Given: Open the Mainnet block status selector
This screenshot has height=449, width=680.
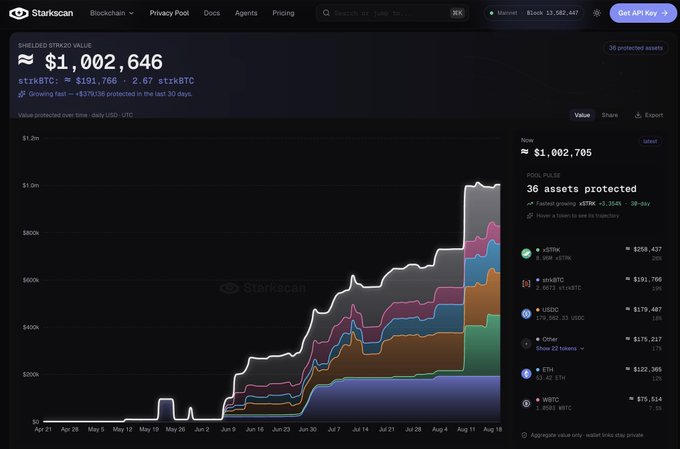Looking at the screenshot, I should tap(534, 13).
